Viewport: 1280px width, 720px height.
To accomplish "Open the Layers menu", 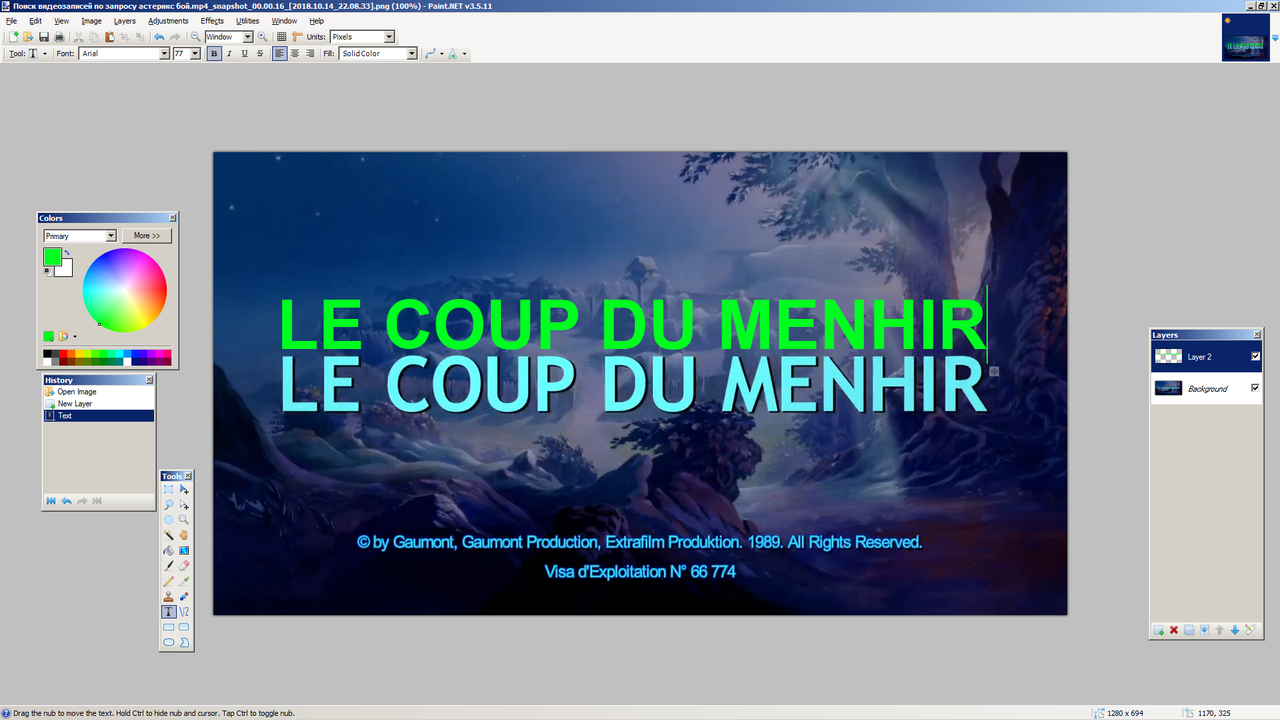I will click(124, 21).
